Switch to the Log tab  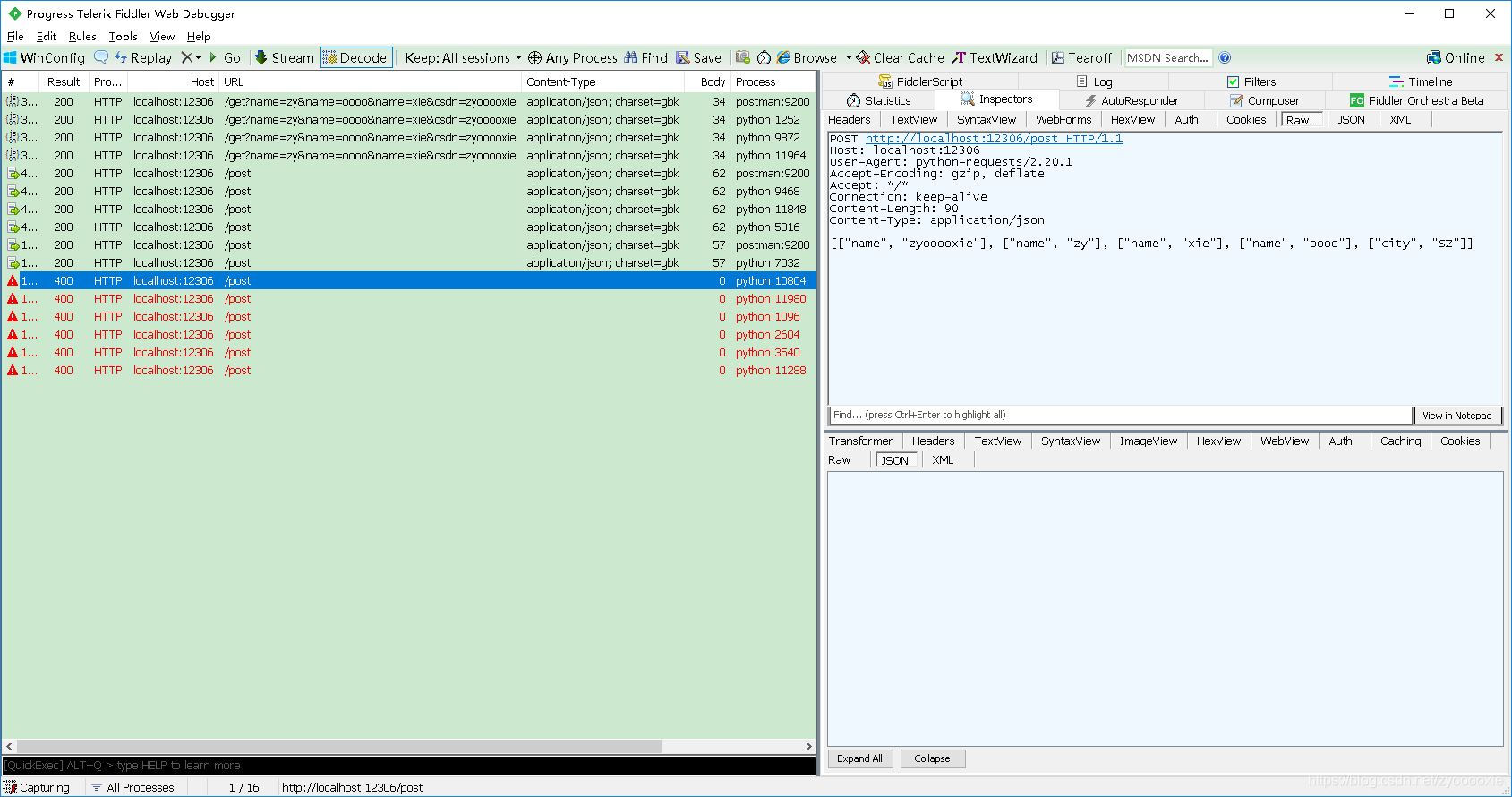(1094, 81)
